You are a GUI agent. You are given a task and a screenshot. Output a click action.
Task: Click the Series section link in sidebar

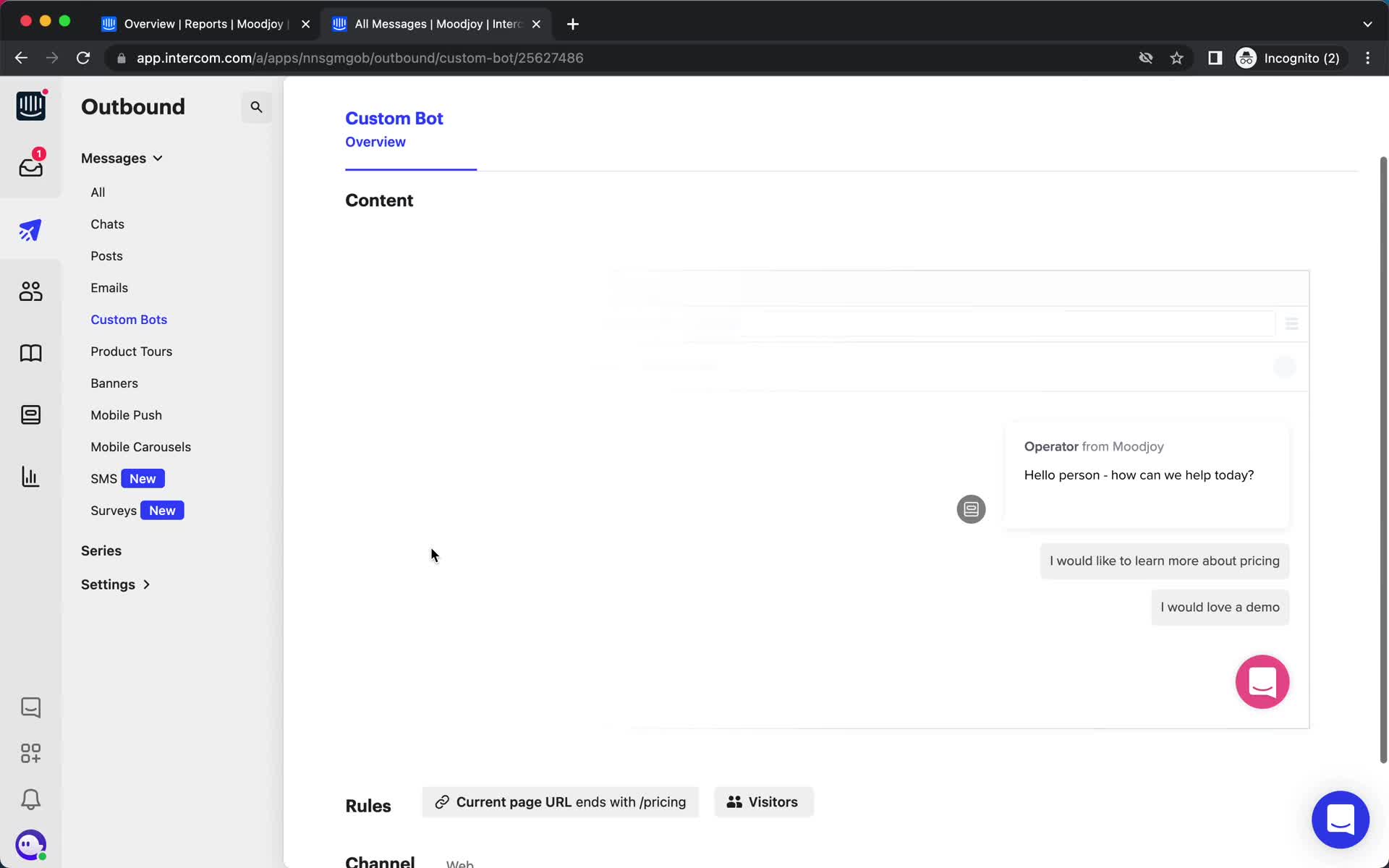click(101, 550)
